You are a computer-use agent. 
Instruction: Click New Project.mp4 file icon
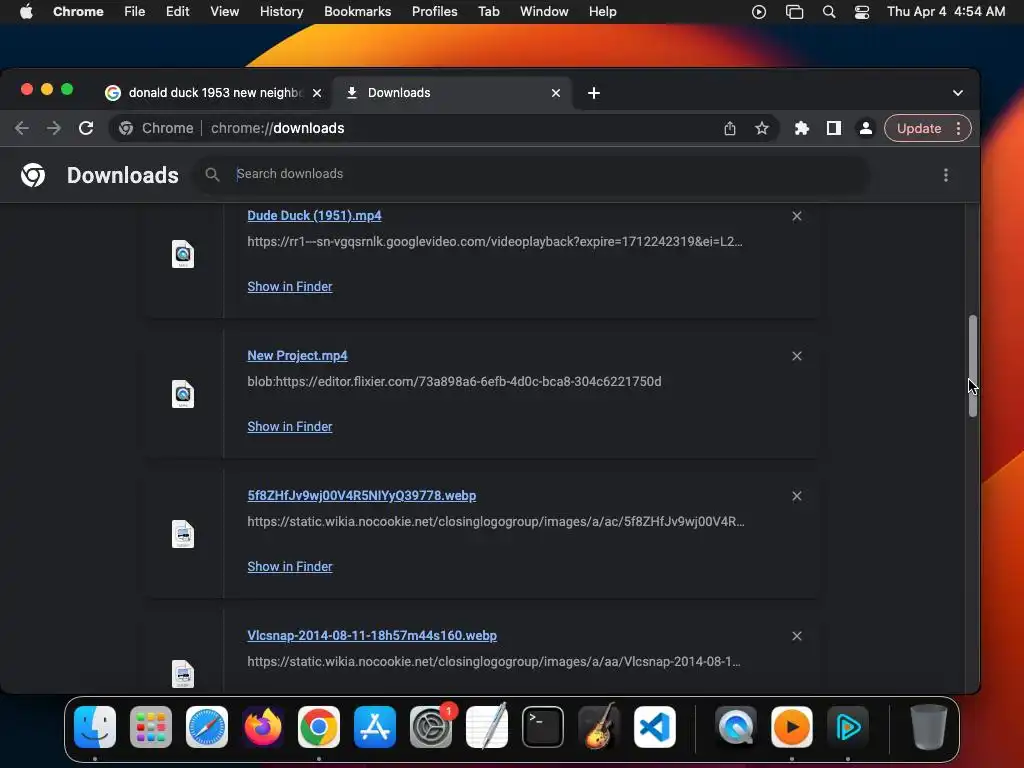(x=183, y=394)
